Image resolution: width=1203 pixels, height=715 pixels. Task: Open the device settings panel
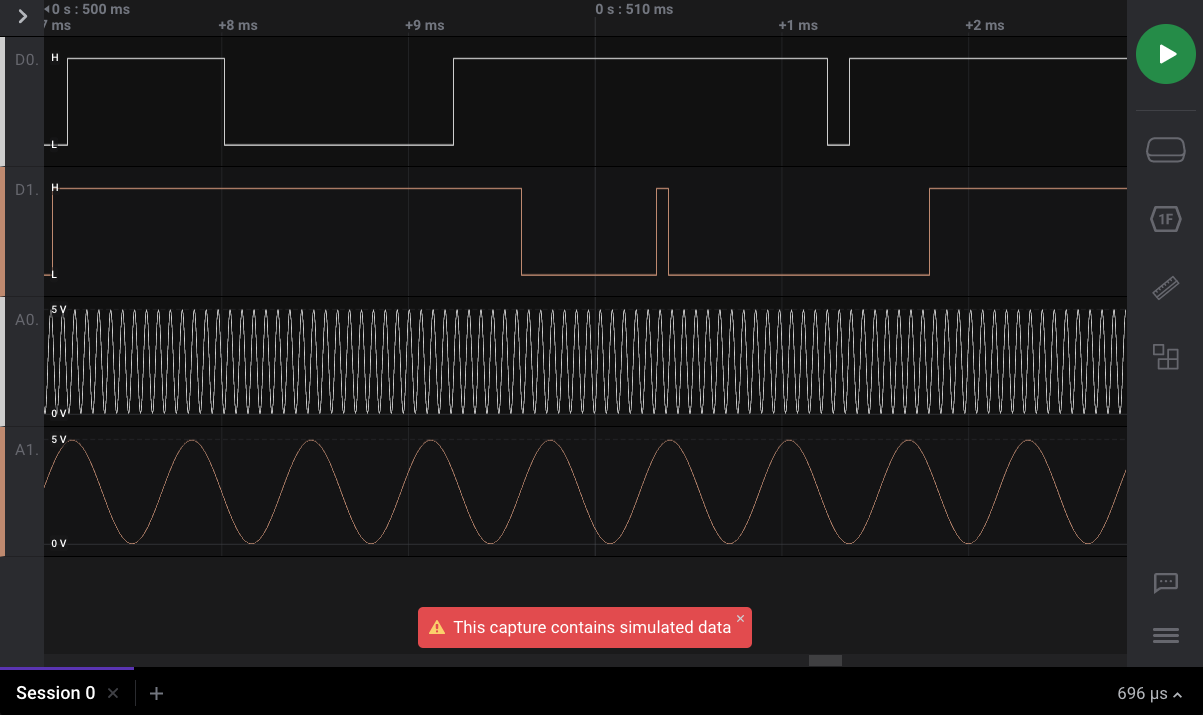[1165, 149]
